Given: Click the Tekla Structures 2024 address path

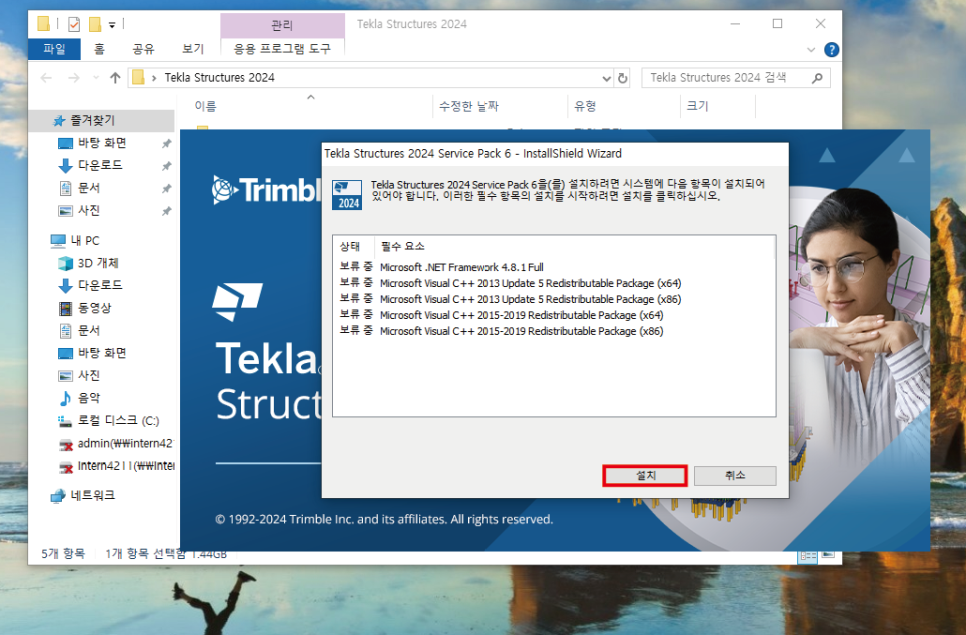Looking at the screenshot, I should (219, 78).
